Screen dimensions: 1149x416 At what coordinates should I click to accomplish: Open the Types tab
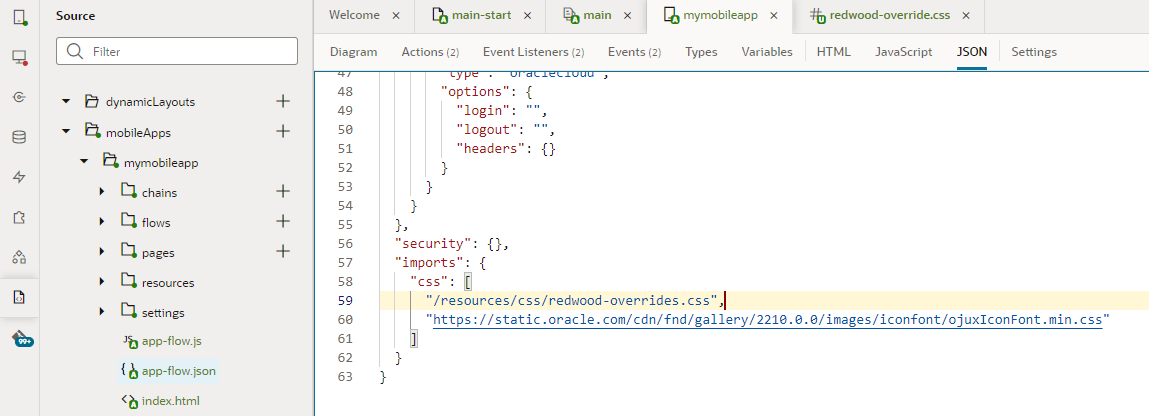701,52
